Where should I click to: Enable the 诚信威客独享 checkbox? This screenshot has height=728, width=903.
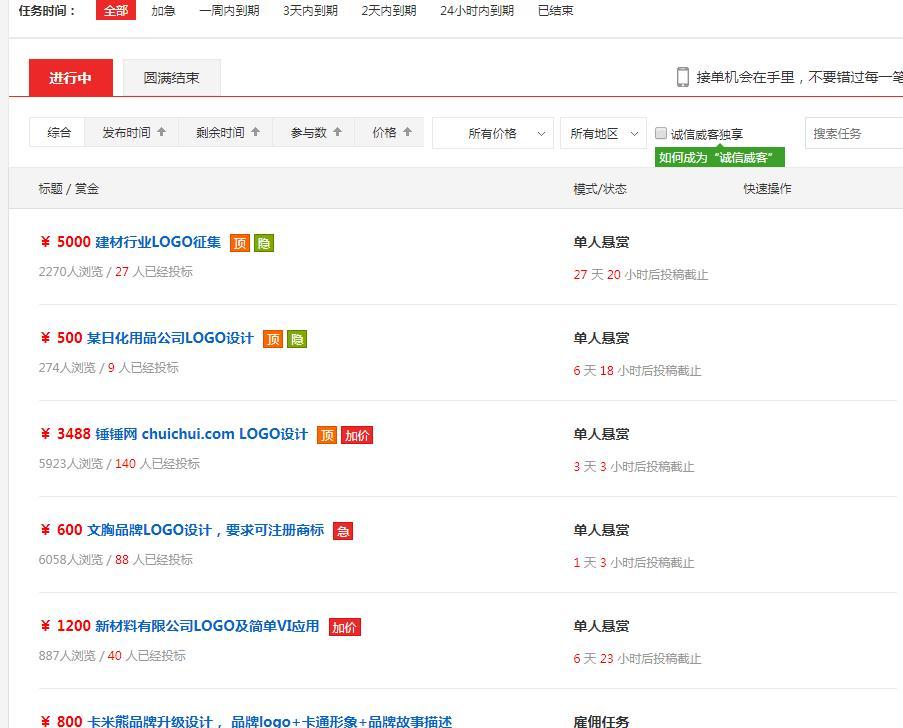coord(661,134)
